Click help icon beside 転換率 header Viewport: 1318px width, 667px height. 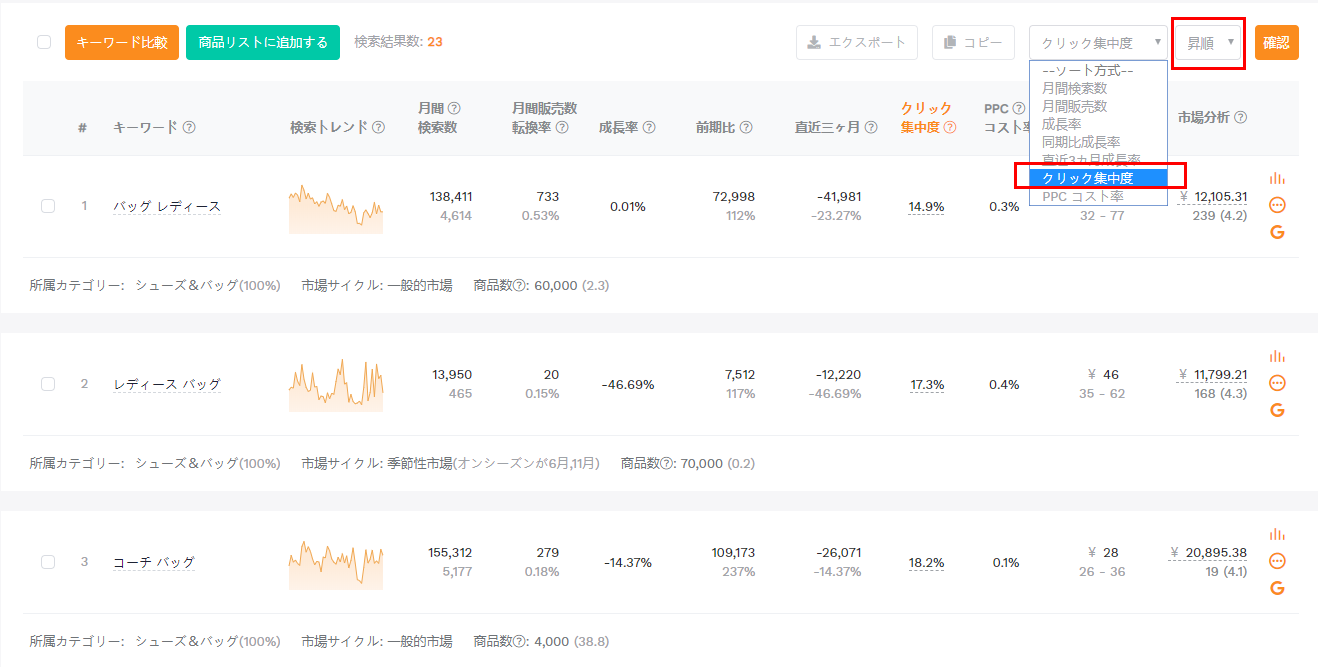(x=562, y=127)
